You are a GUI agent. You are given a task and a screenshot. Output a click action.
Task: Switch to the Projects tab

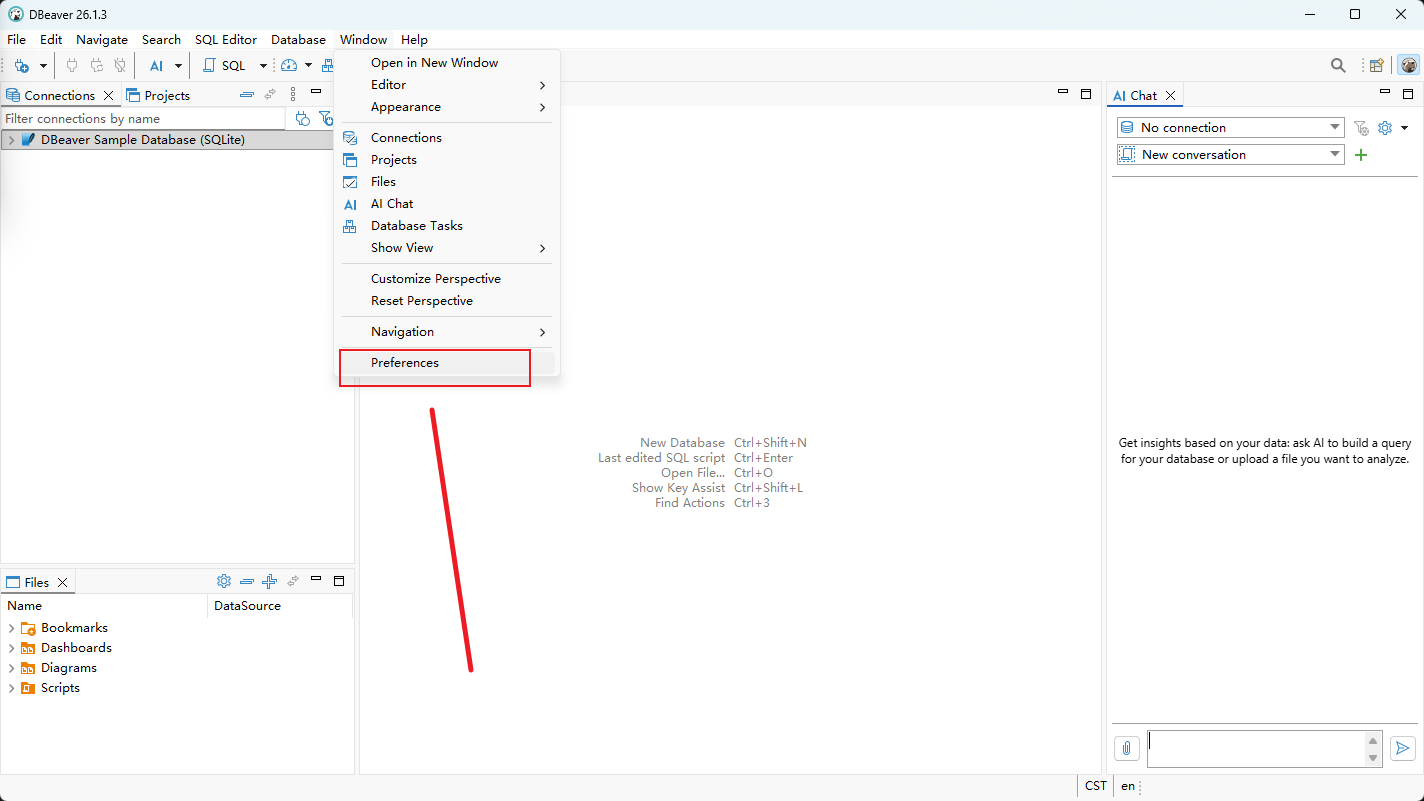158,96
